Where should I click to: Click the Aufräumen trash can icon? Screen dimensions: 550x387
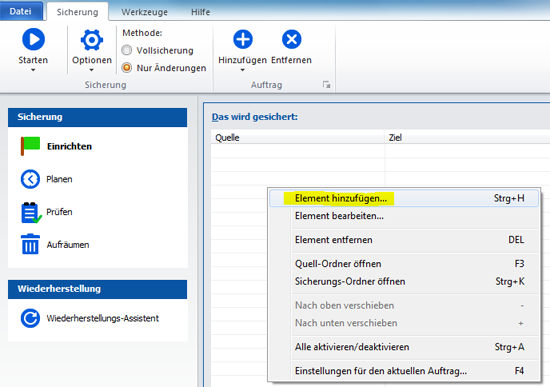(x=31, y=244)
